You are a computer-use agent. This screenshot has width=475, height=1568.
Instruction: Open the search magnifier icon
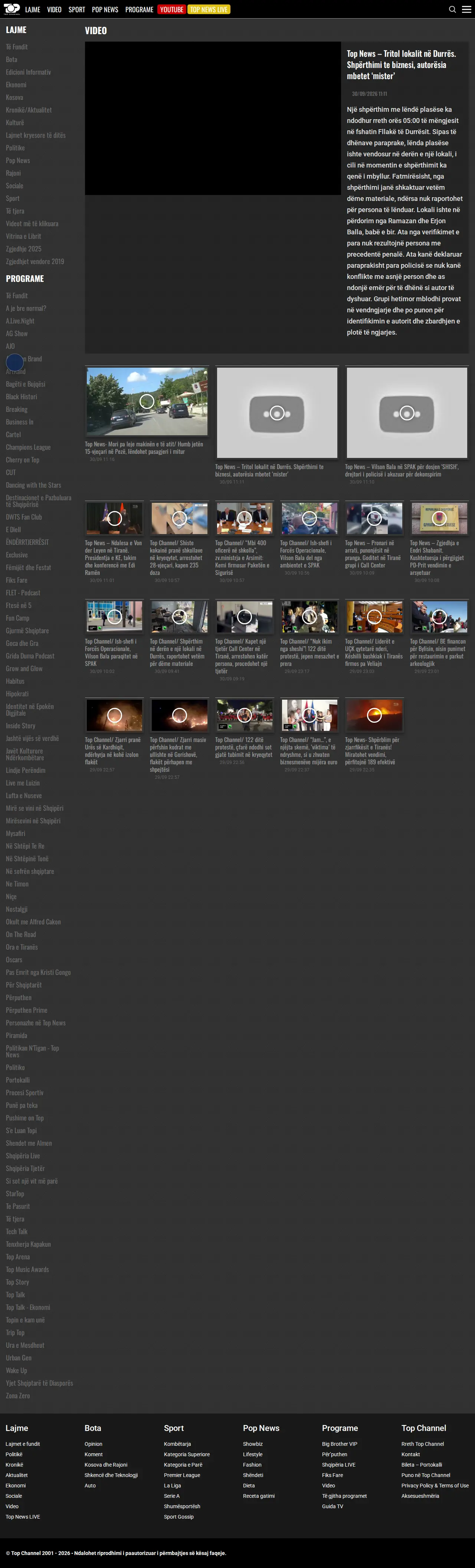(x=452, y=9)
